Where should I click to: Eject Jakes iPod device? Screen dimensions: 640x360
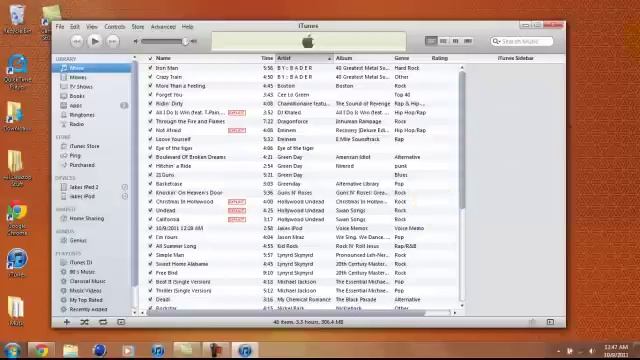click(x=124, y=196)
